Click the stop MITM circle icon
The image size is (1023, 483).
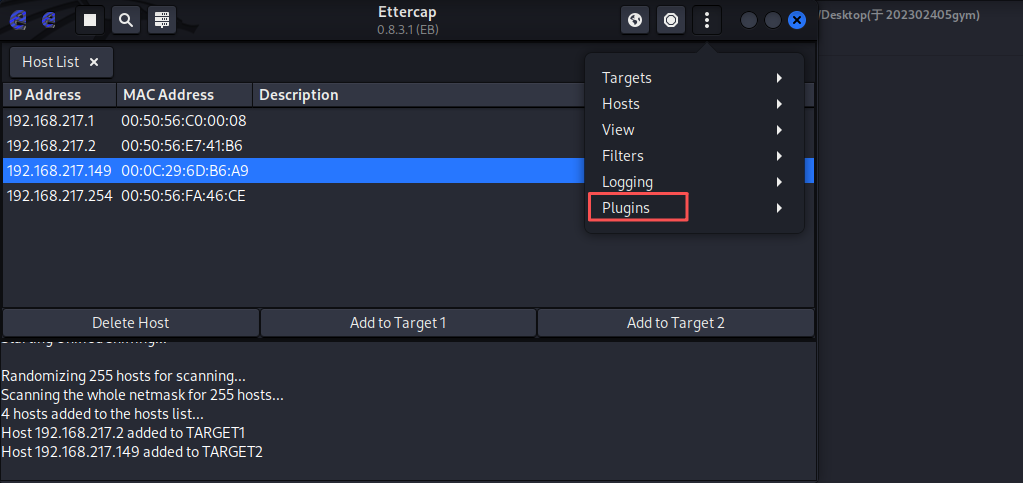pyautogui.click(x=671, y=19)
